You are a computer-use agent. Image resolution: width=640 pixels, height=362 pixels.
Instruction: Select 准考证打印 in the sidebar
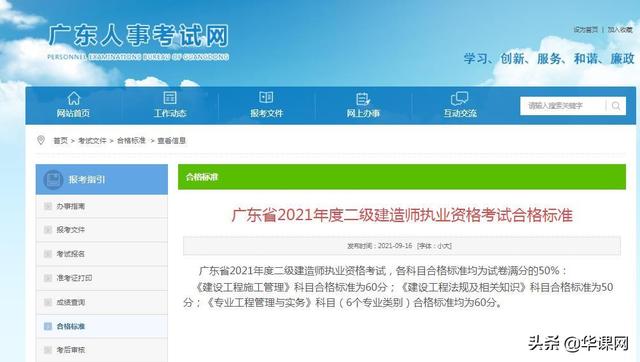[x=74, y=278]
